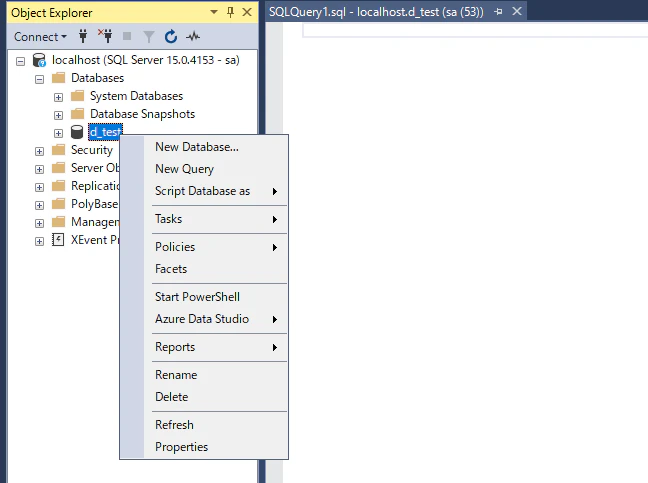Screen dimensions: 648x483
Task: Select the Database Snapshots label
Action: click(143, 114)
